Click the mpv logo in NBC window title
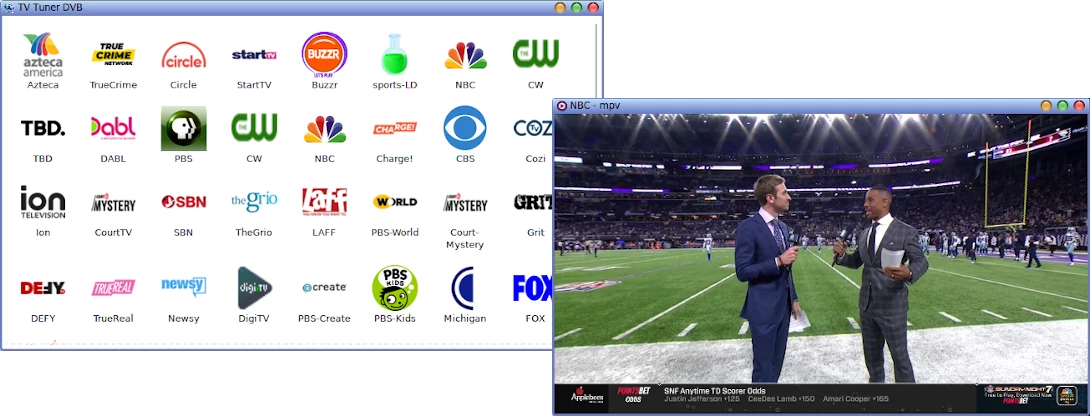The width and height of the screenshot is (1090, 416). (x=562, y=105)
